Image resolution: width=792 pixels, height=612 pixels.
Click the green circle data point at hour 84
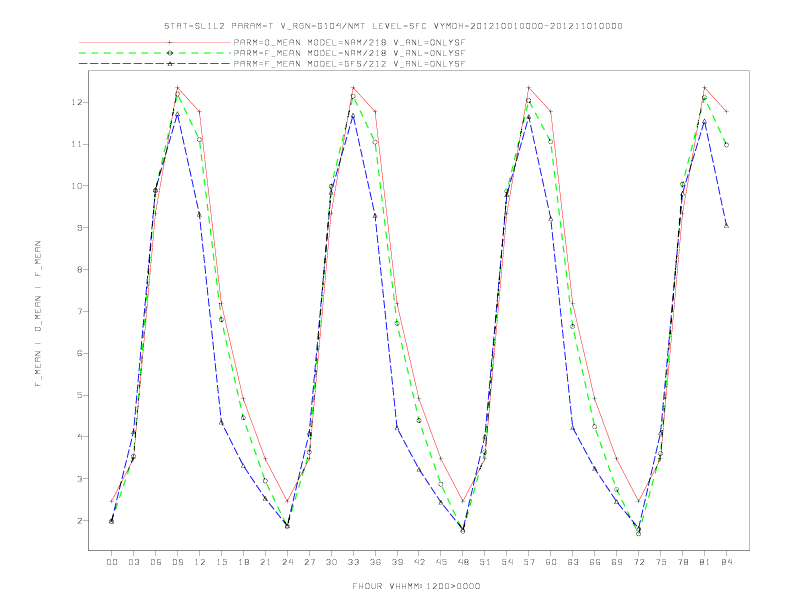[x=726, y=145]
